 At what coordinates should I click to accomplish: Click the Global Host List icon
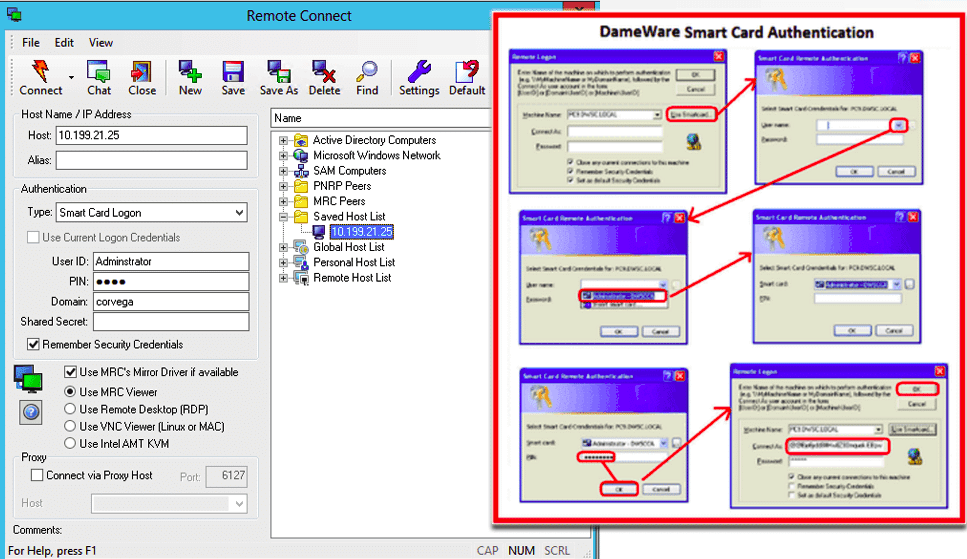[x=300, y=247]
